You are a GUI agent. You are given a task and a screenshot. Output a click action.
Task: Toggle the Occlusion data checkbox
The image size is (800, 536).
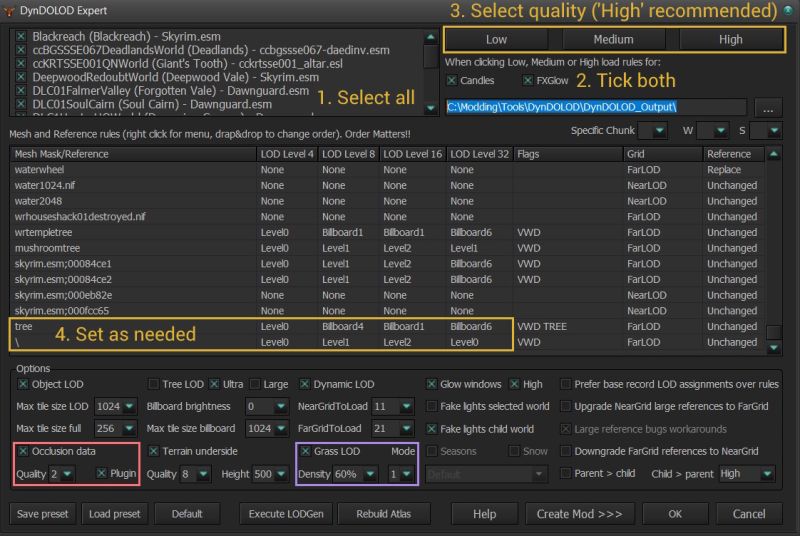click(x=23, y=451)
